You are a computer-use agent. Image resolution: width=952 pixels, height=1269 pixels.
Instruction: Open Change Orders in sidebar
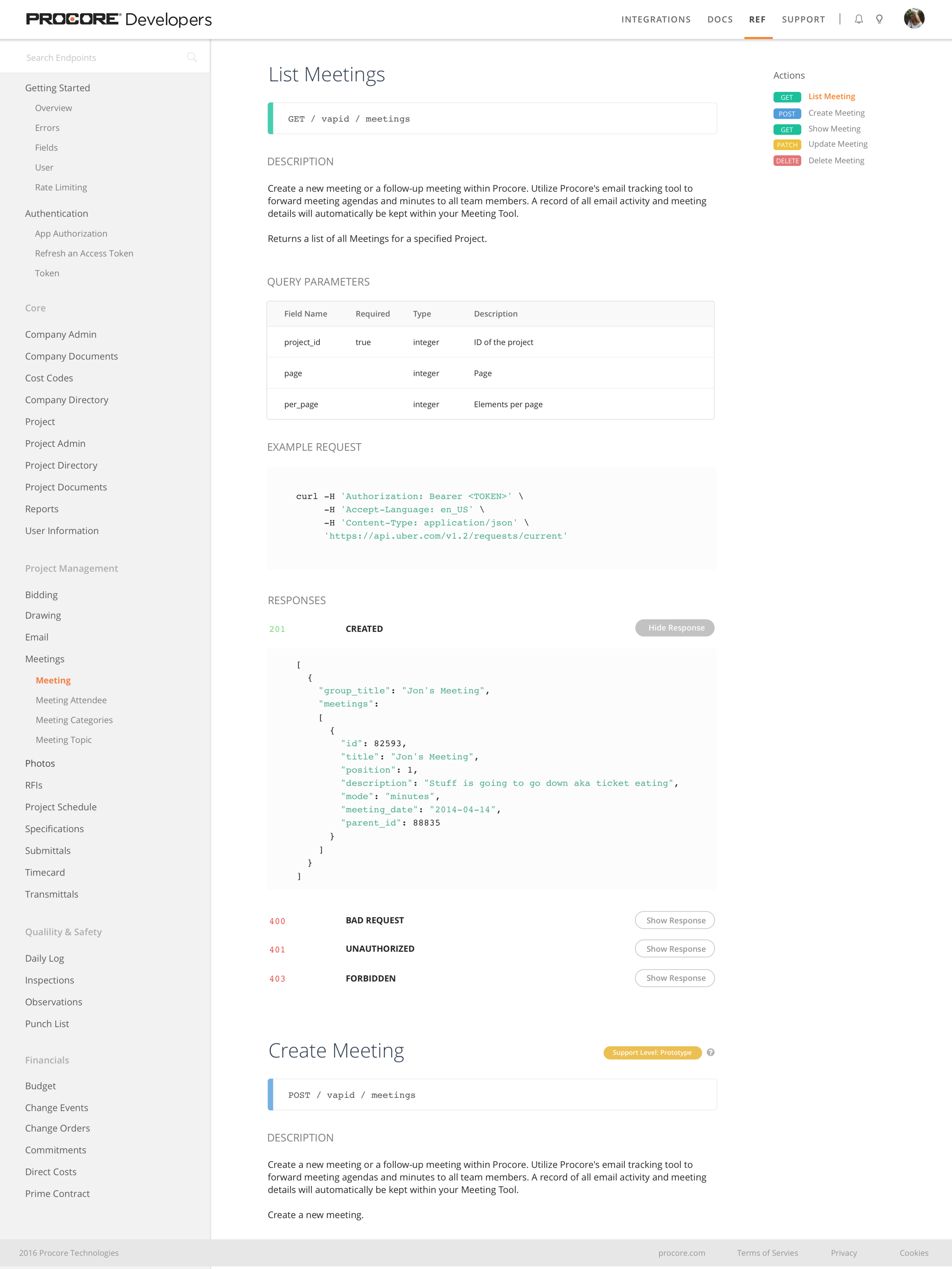(x=58, y=1129)
